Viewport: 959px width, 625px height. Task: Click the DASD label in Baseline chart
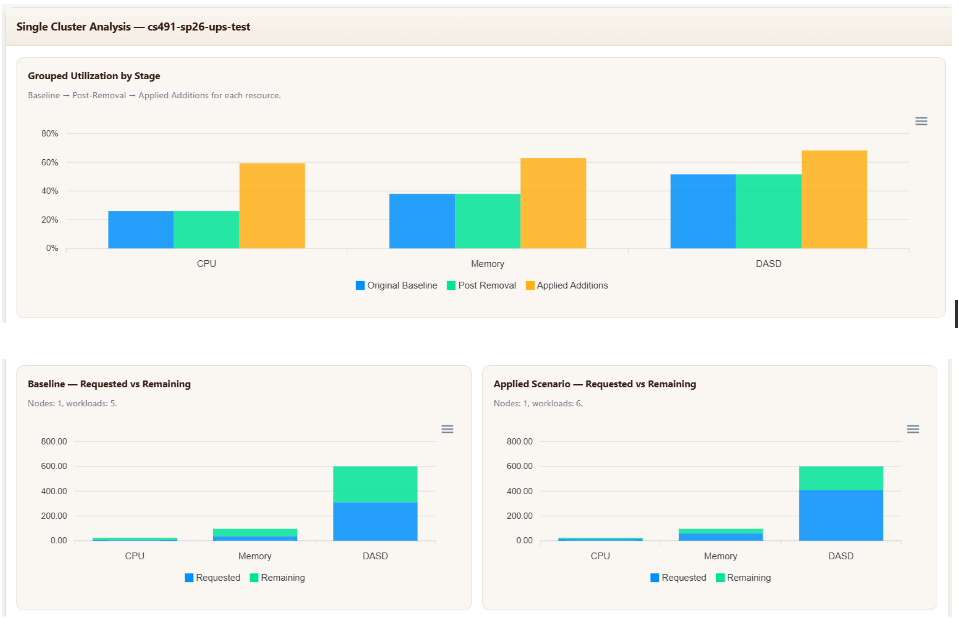(x=375, y=556)
